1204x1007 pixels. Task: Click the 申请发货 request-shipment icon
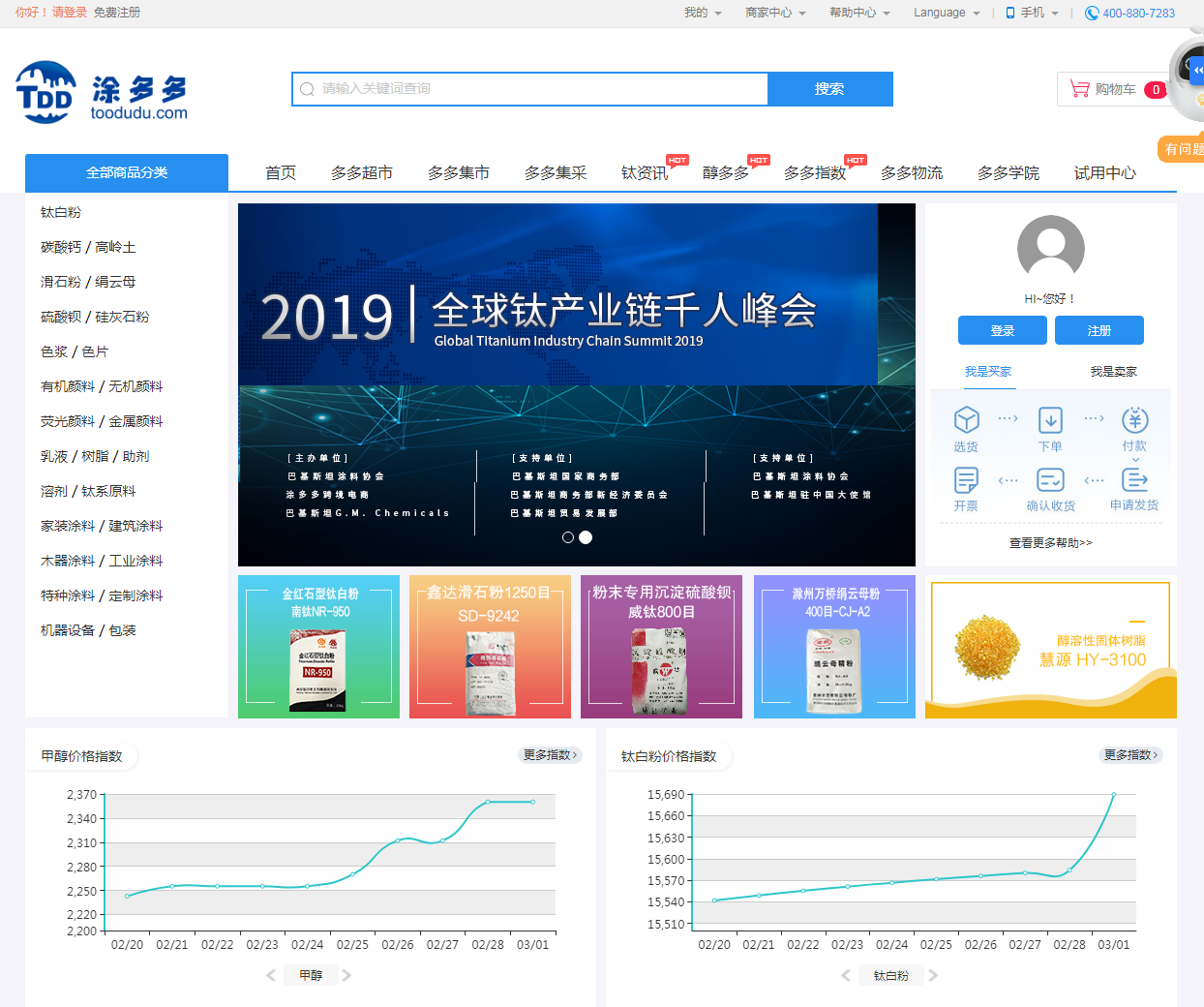1134,480
